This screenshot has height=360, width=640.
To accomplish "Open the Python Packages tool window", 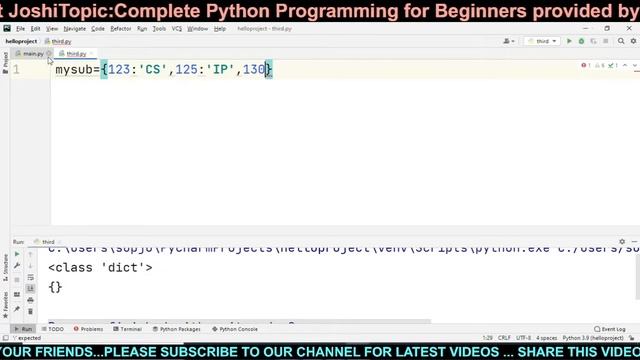I will click(x=176, y=329).
